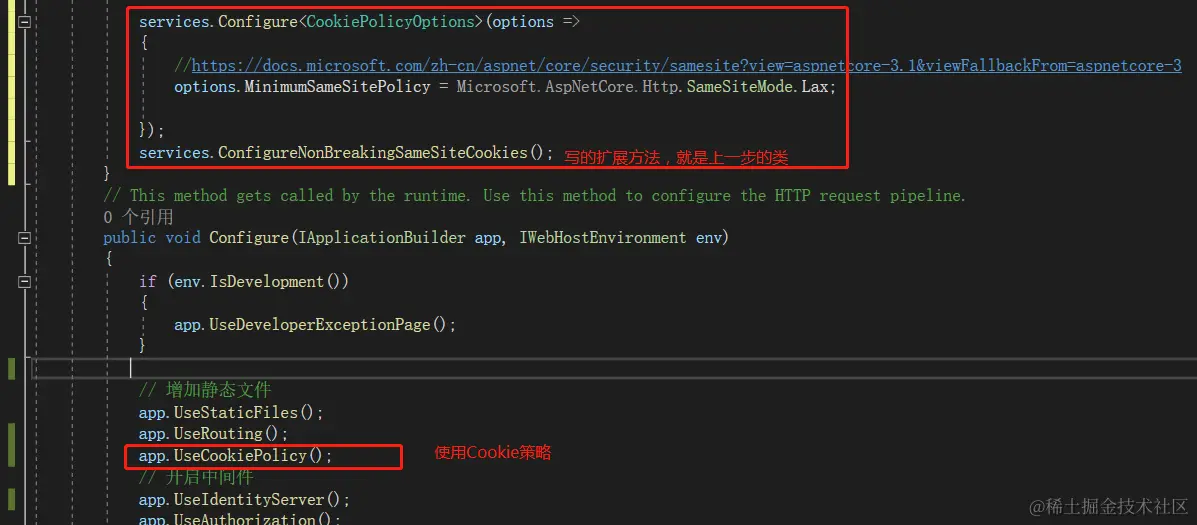The image size is (1197, 525).
Task: Click the app.UseAuthorization() line
Action: point(240,520)
